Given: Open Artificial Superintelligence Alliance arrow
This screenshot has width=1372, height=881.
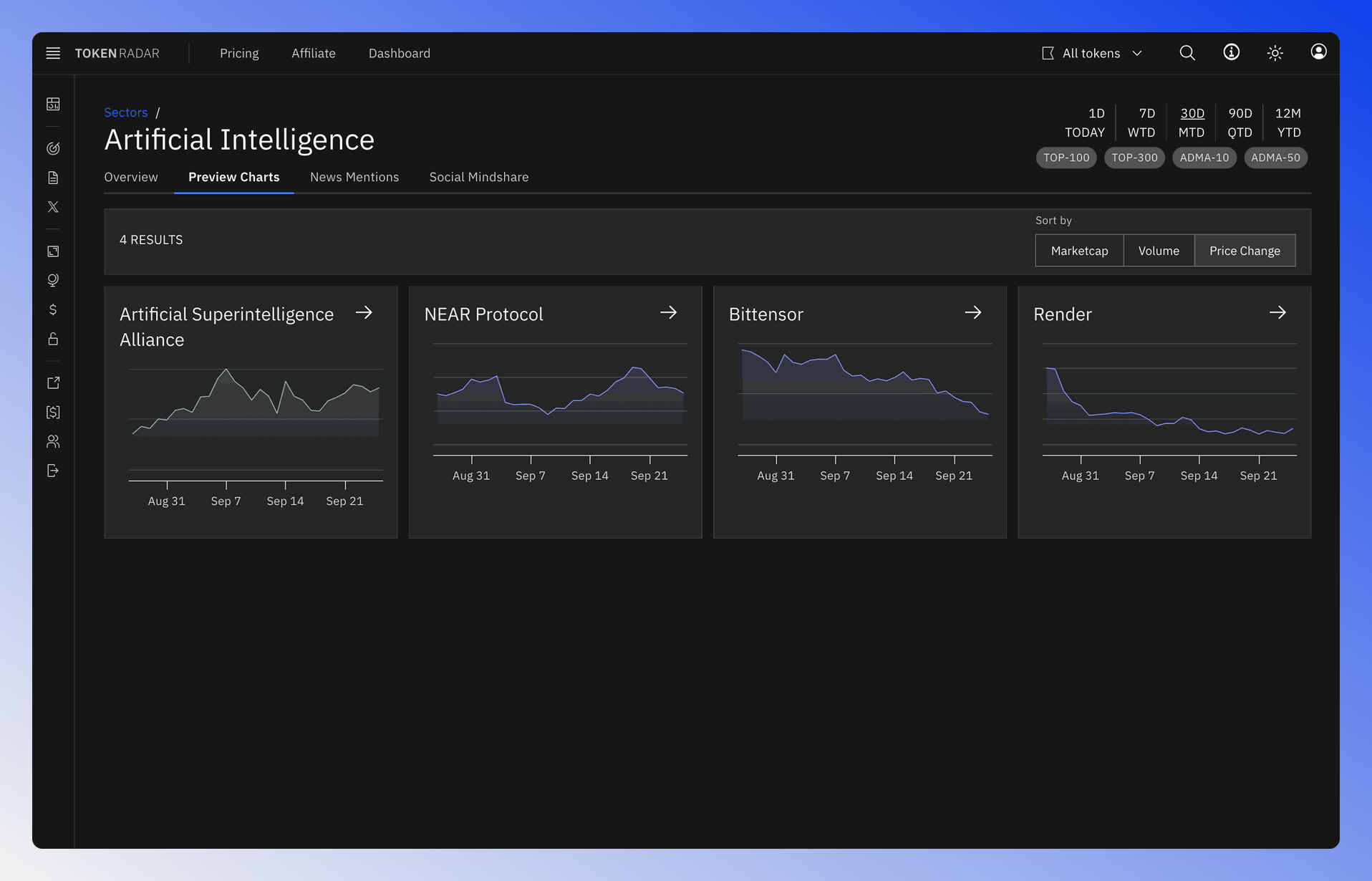Looking at the screenshot, I should pos(364,312).
